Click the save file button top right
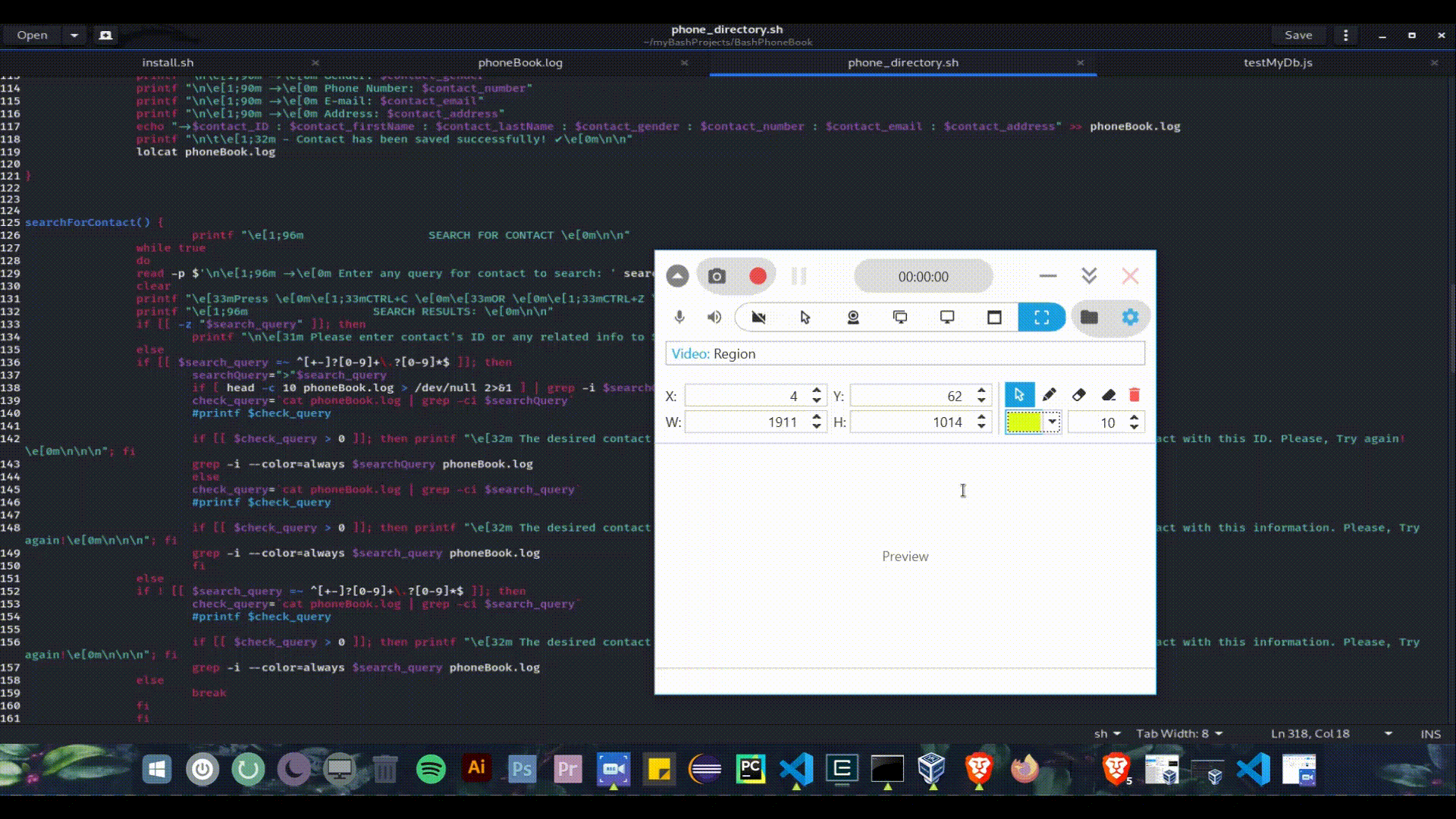1456x819 pixels. (x=1297, y=35)
